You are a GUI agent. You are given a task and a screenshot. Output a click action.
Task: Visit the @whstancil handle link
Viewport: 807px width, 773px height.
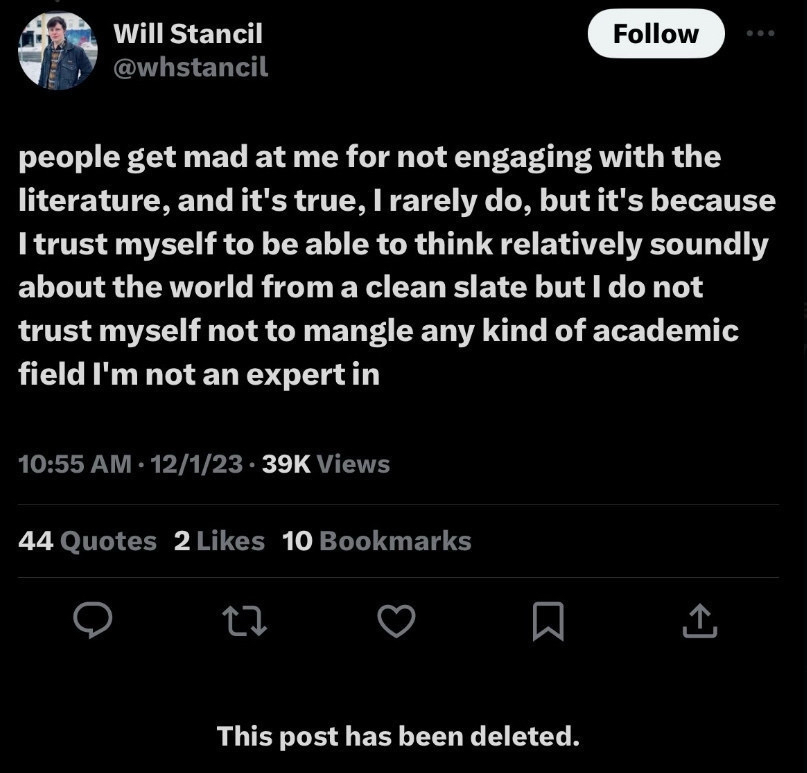tap(190, 67)
